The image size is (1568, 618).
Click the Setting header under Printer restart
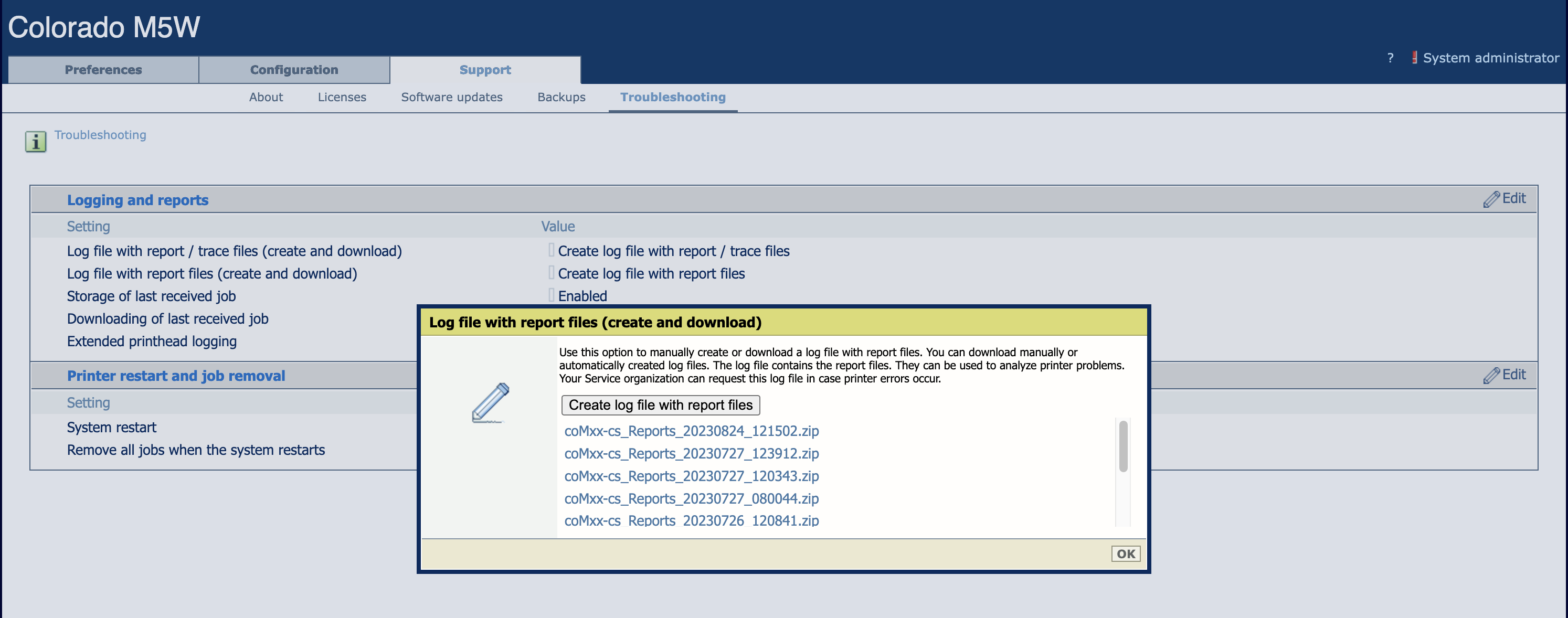point(88,403)
